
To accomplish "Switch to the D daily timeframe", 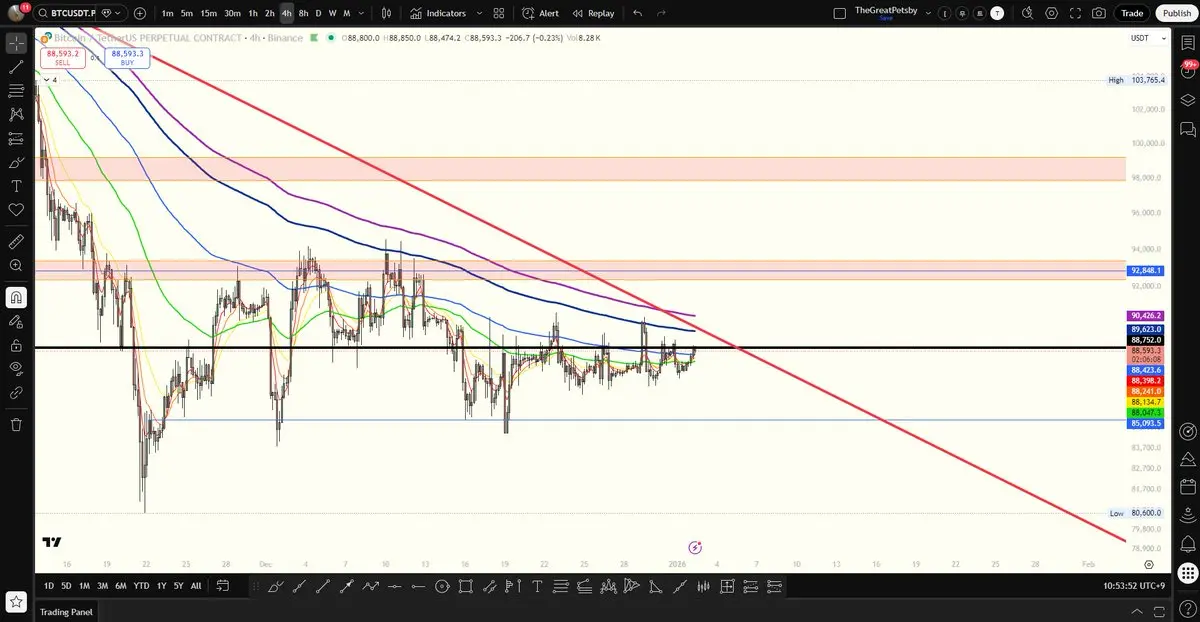I will (318, 13).
